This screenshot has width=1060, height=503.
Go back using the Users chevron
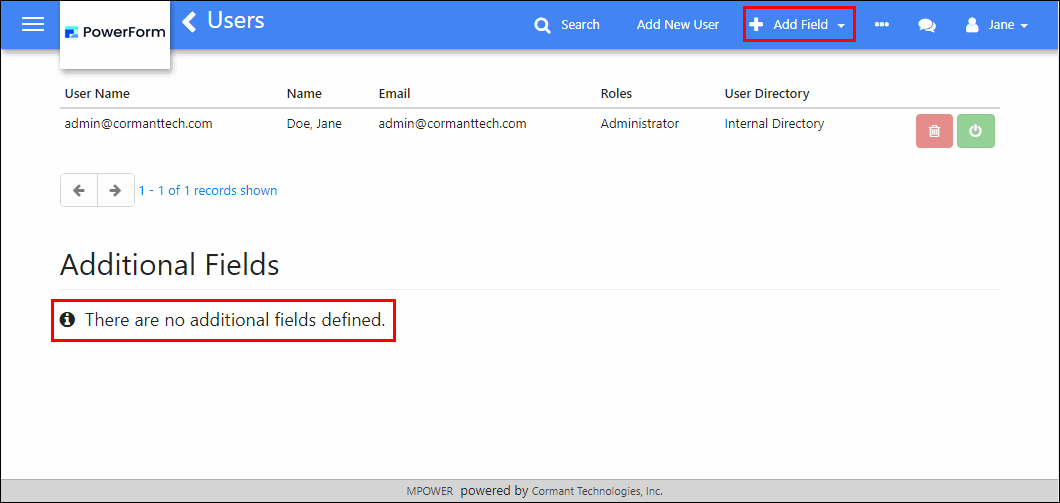pos(190,22)
